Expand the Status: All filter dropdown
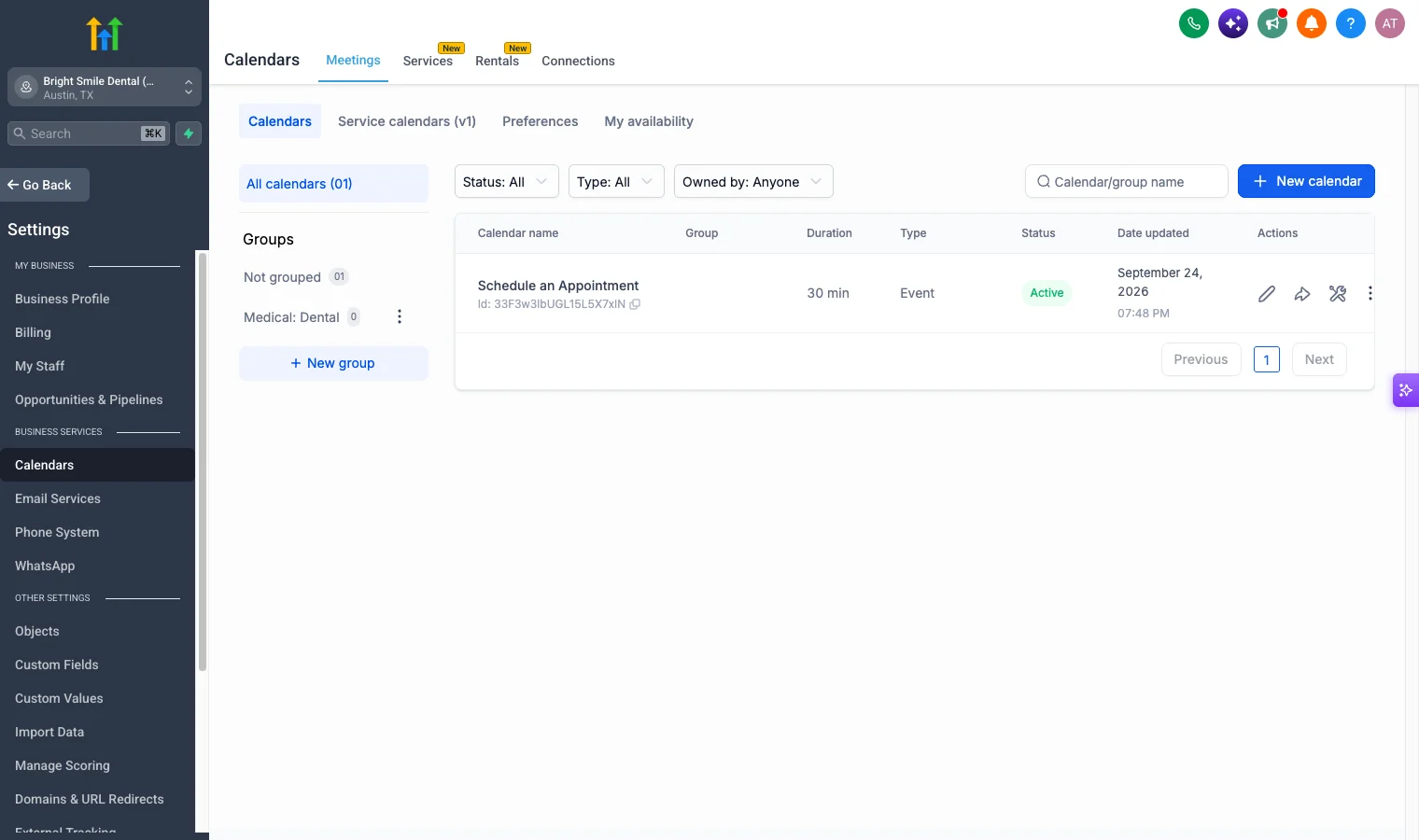 506,181
